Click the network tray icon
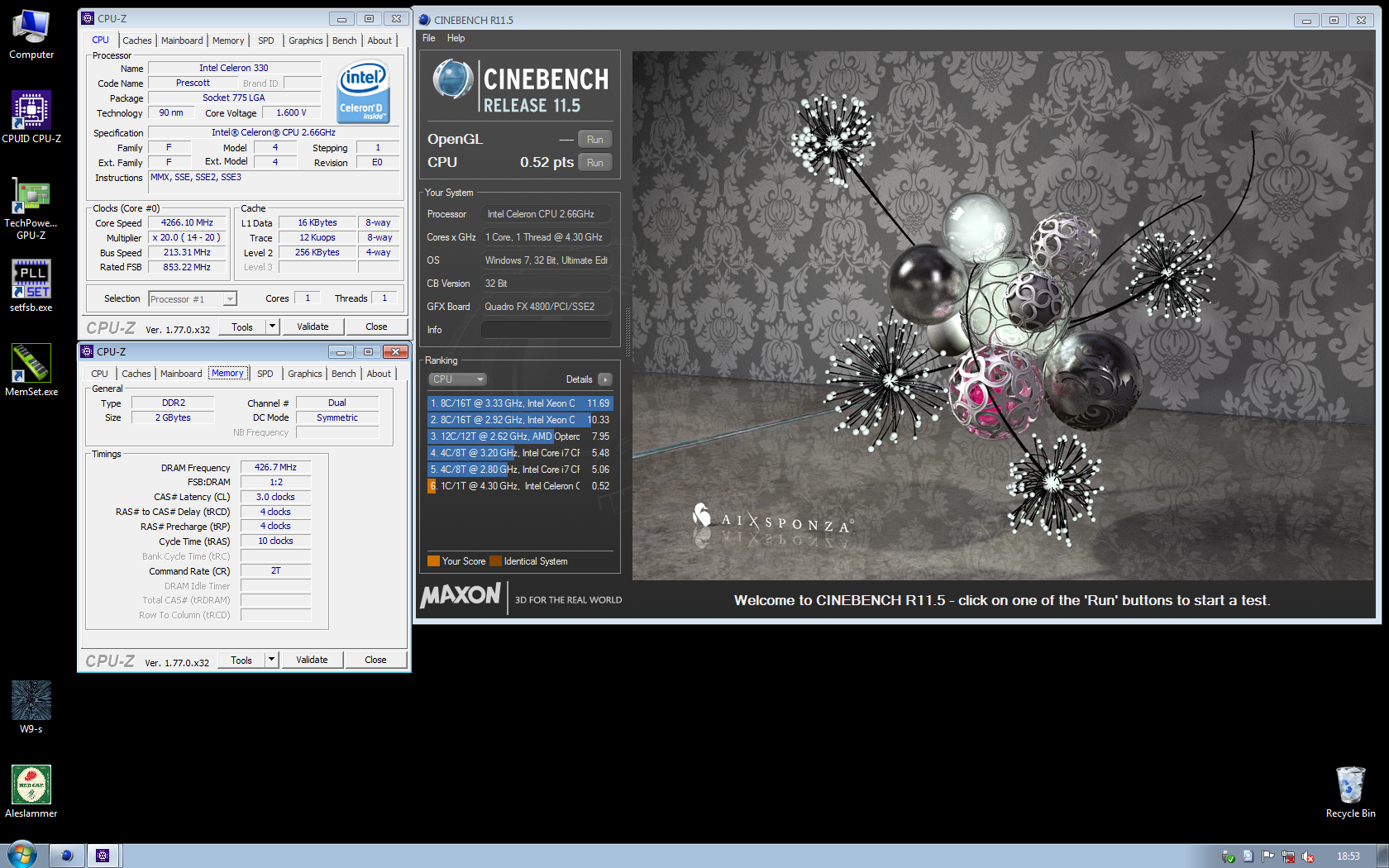The height and width of the screenshot is (868, 1389). click(1288, 856)
